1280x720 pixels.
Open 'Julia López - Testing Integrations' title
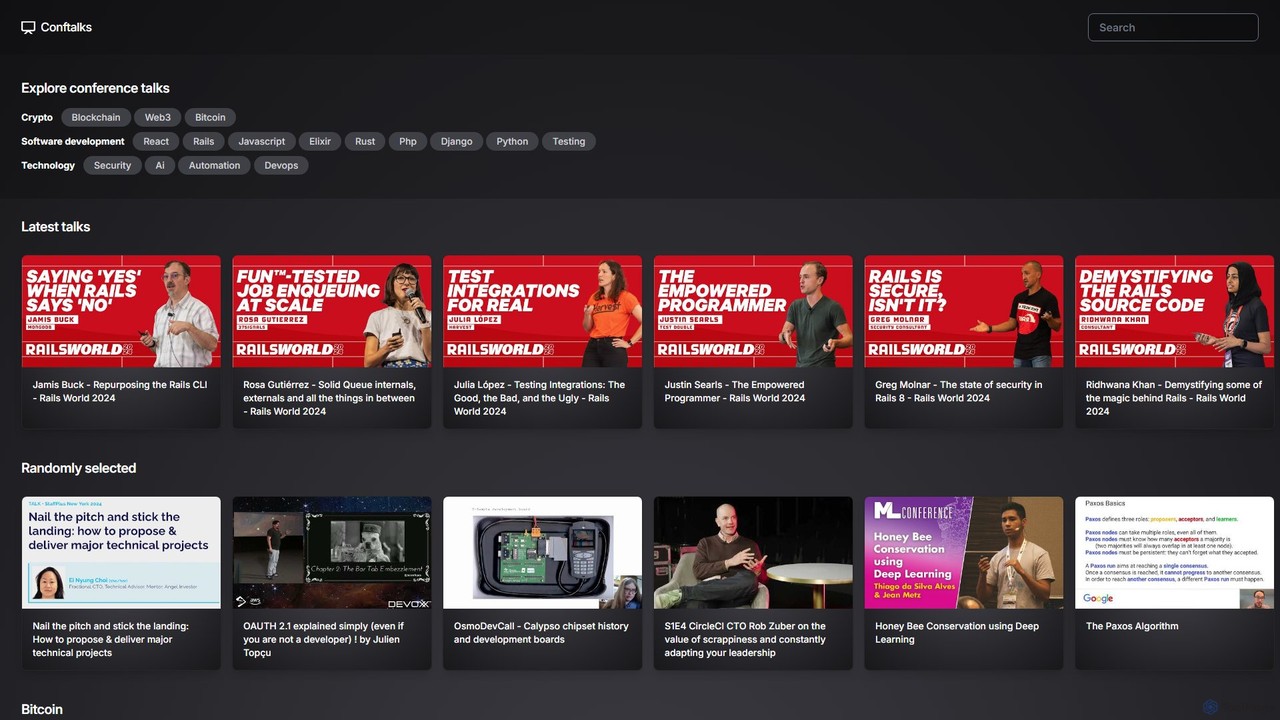click(x=540, y=398)
